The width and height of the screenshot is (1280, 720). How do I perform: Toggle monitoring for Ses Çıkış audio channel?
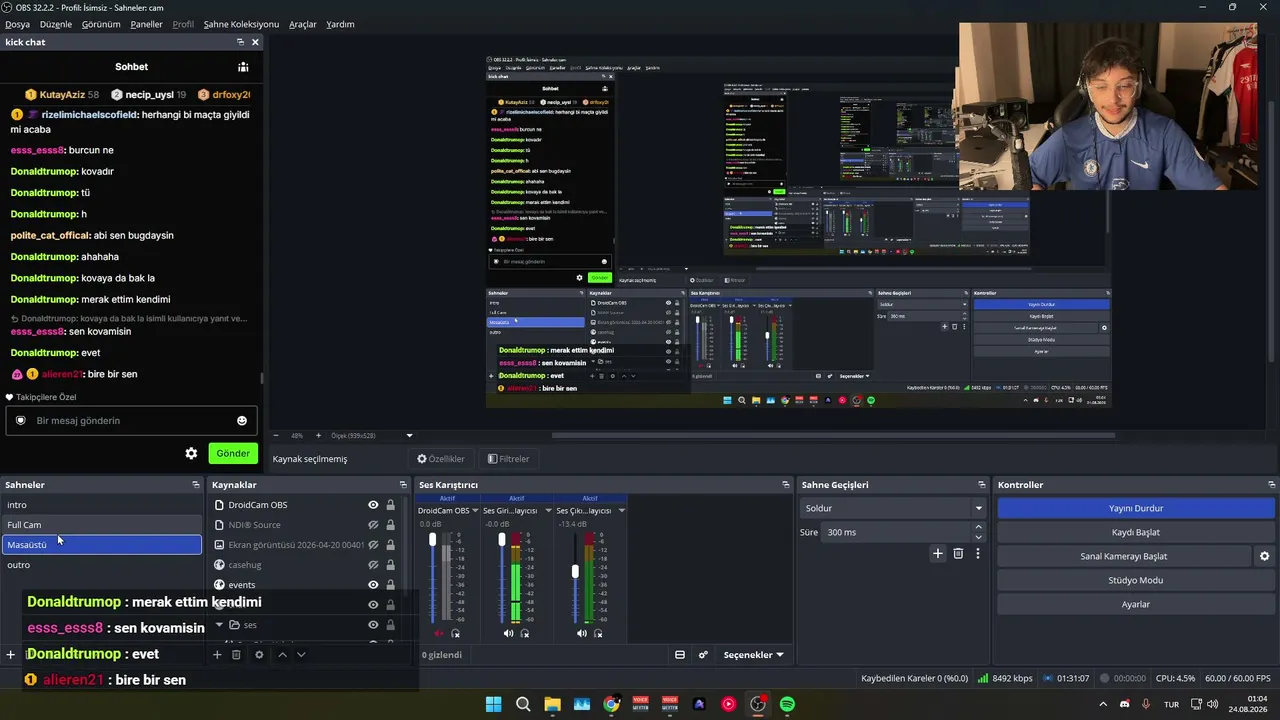(x=598, y=633)
